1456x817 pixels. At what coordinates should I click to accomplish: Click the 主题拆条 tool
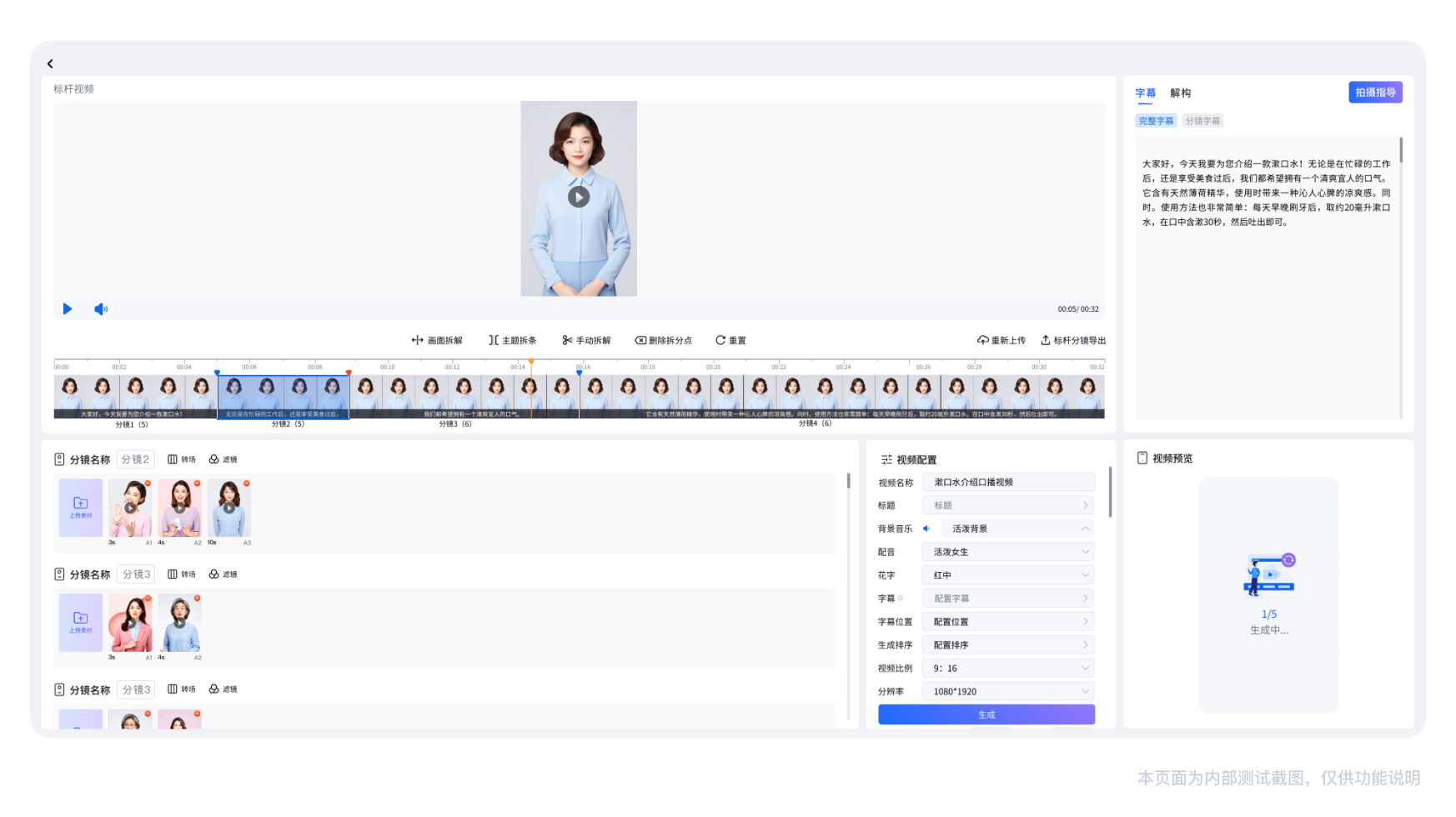(514, 340)
